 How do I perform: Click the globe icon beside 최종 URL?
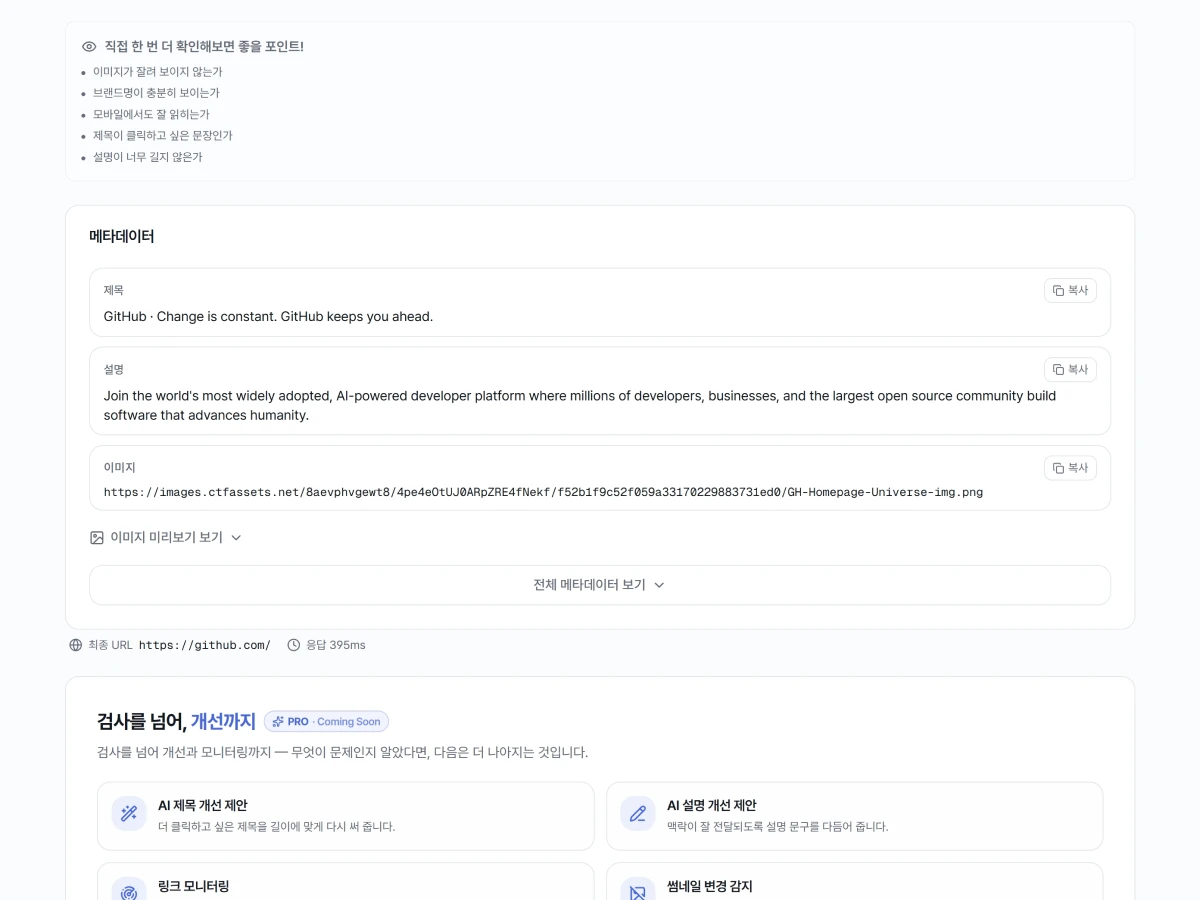[75, 645]
